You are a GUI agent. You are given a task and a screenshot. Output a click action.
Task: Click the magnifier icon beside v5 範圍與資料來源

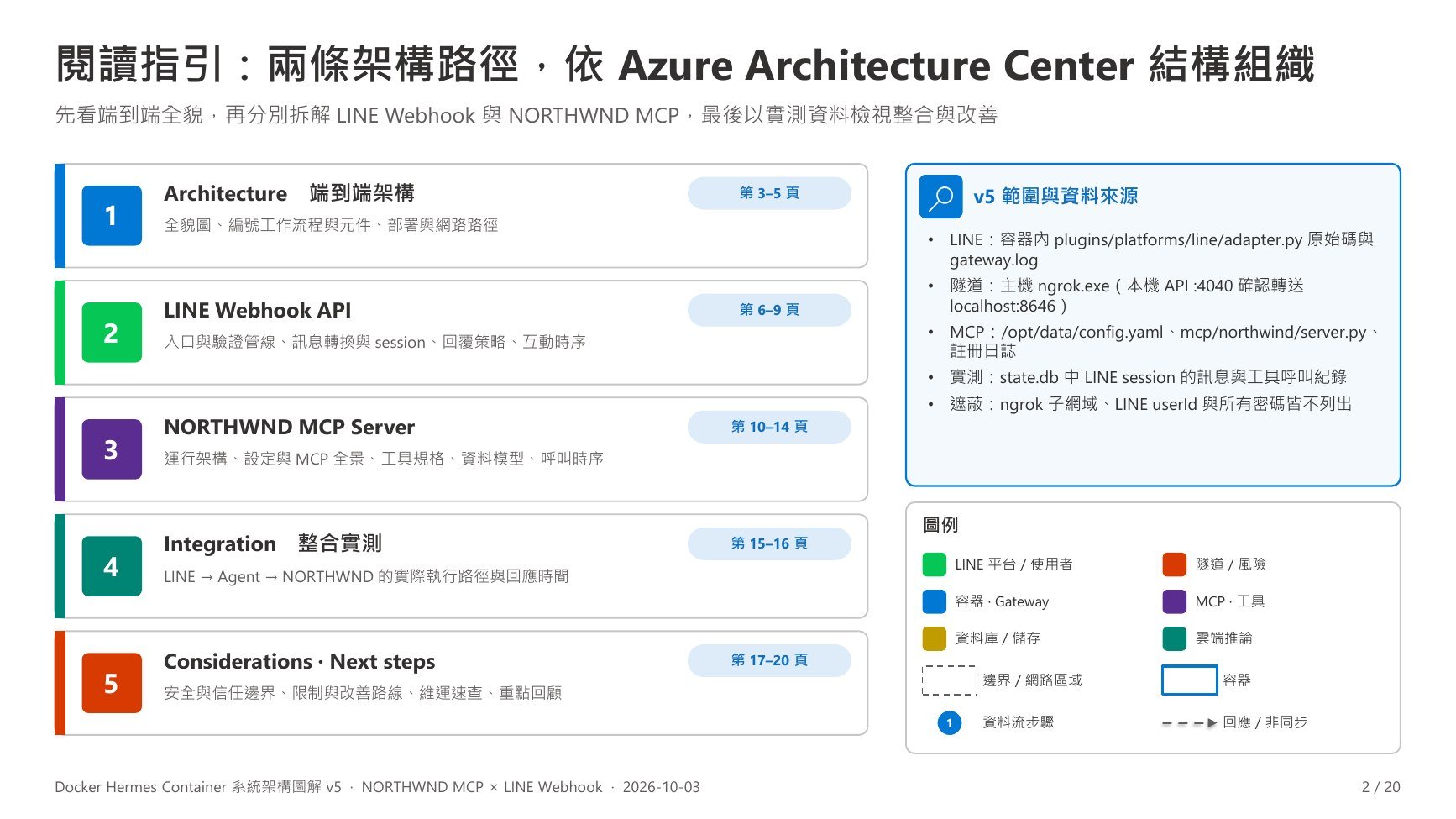pyautogui.click(x=940, y=197)
